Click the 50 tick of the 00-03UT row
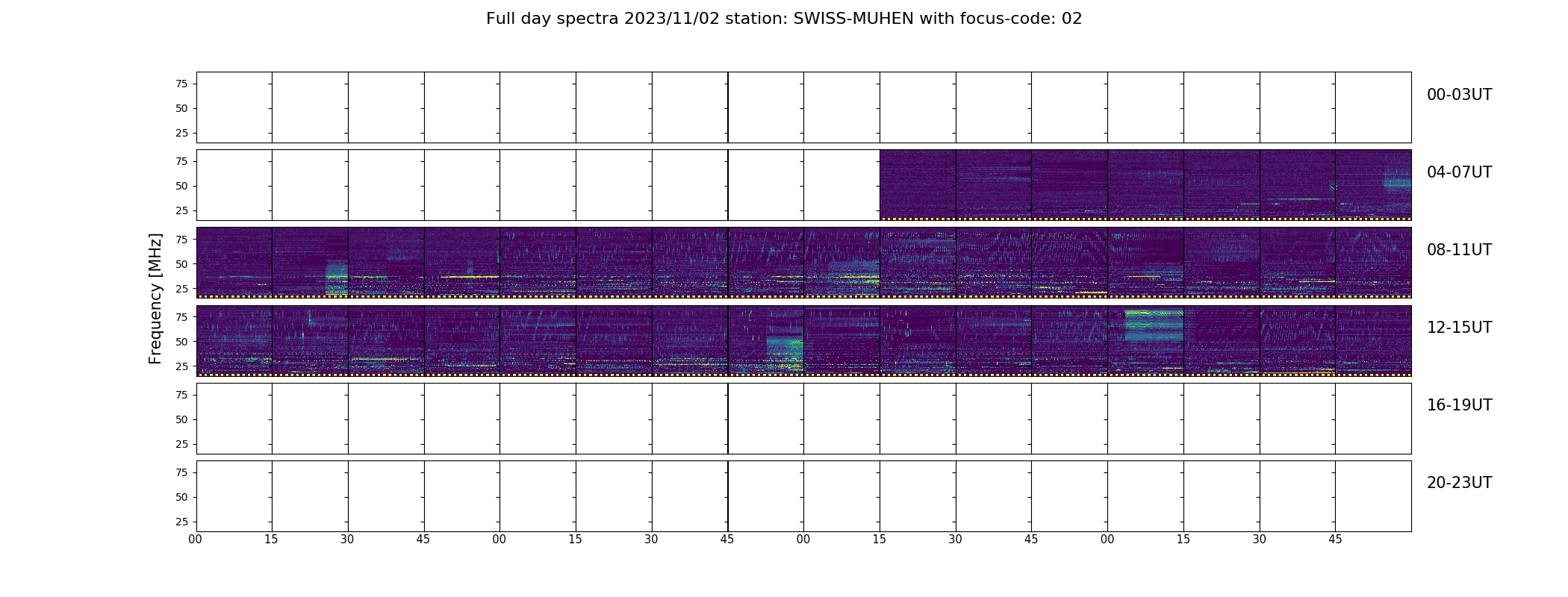The height and width of the screenshot is (597, 1568). tap(181, 108)
